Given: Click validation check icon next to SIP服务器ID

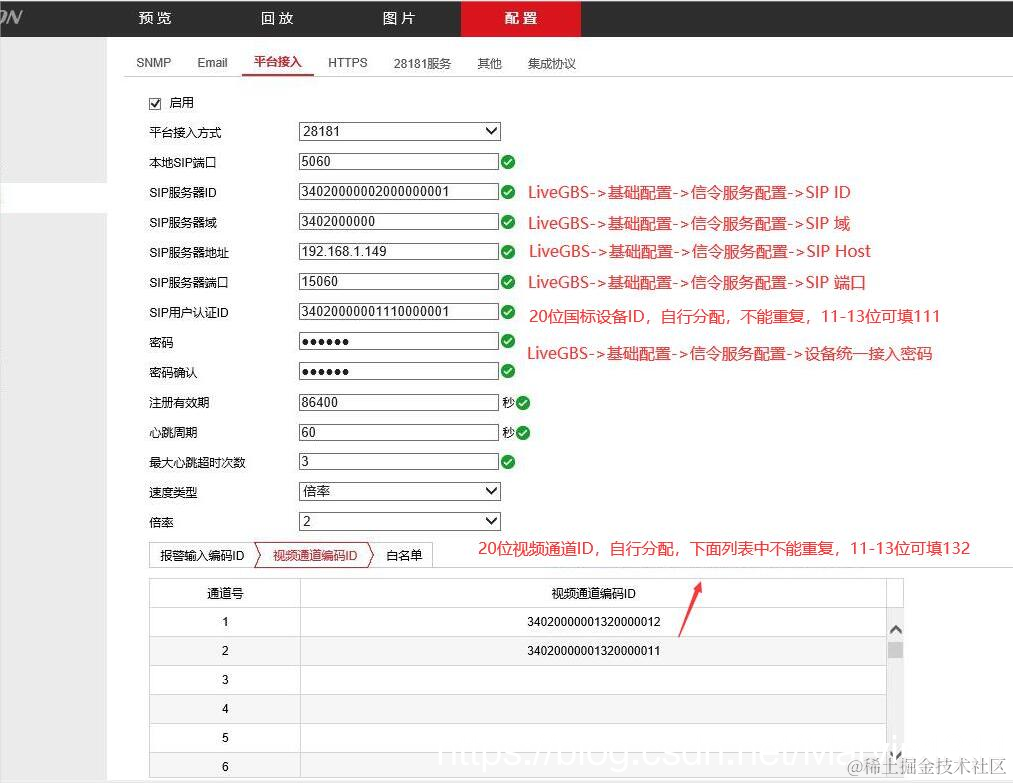Looking at the screenshot, I should (x=507, y=192).
